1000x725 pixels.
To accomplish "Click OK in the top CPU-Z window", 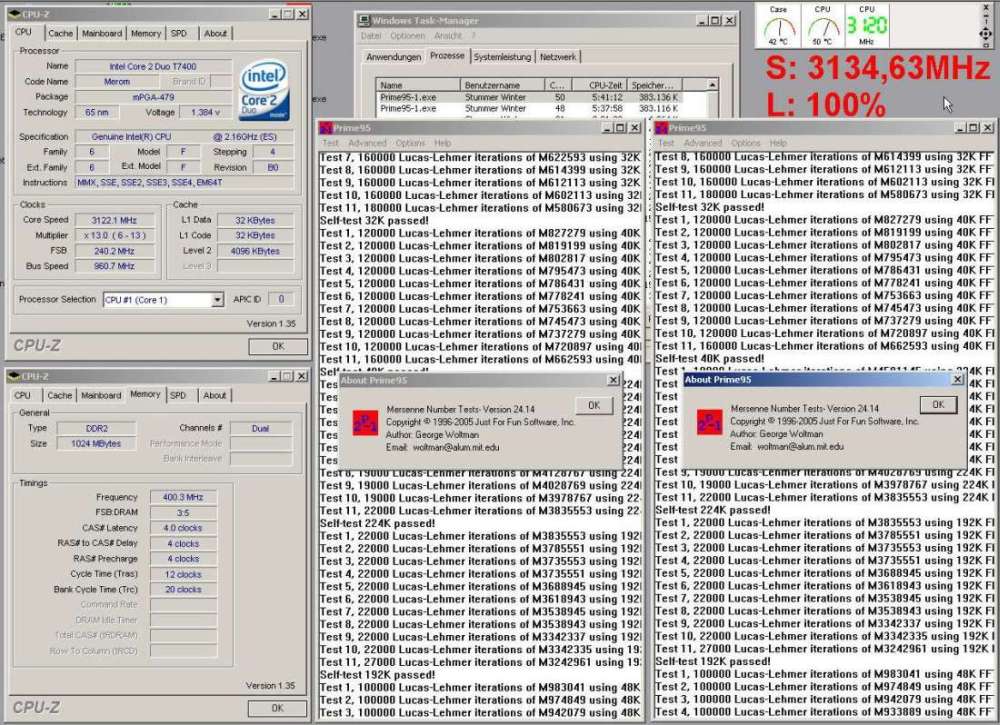I will 278,346.
